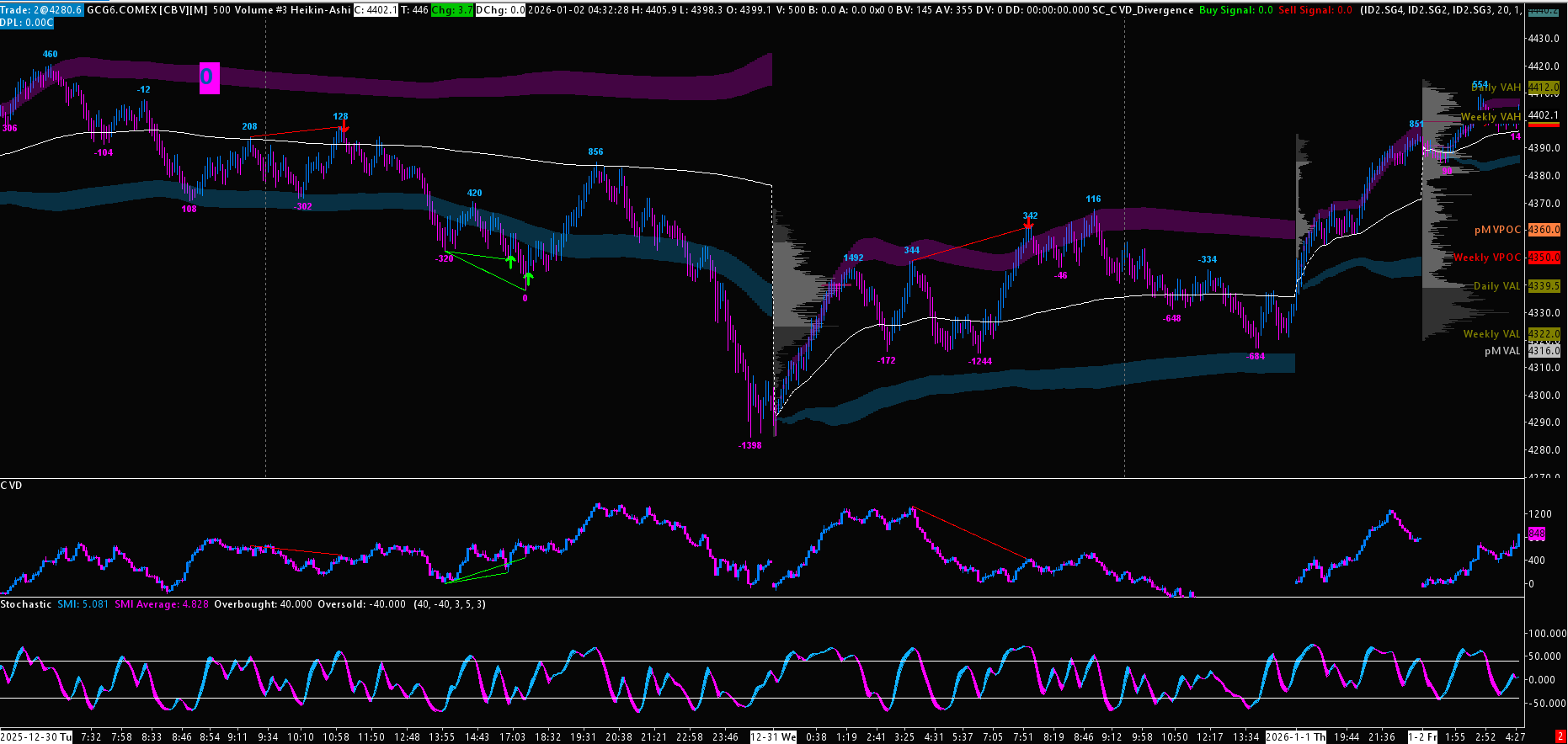This screenshot has width=1568, height=744.
Task: Click the red 4350.0 Weekly VPOC tag
Action: click(1544, 258)
